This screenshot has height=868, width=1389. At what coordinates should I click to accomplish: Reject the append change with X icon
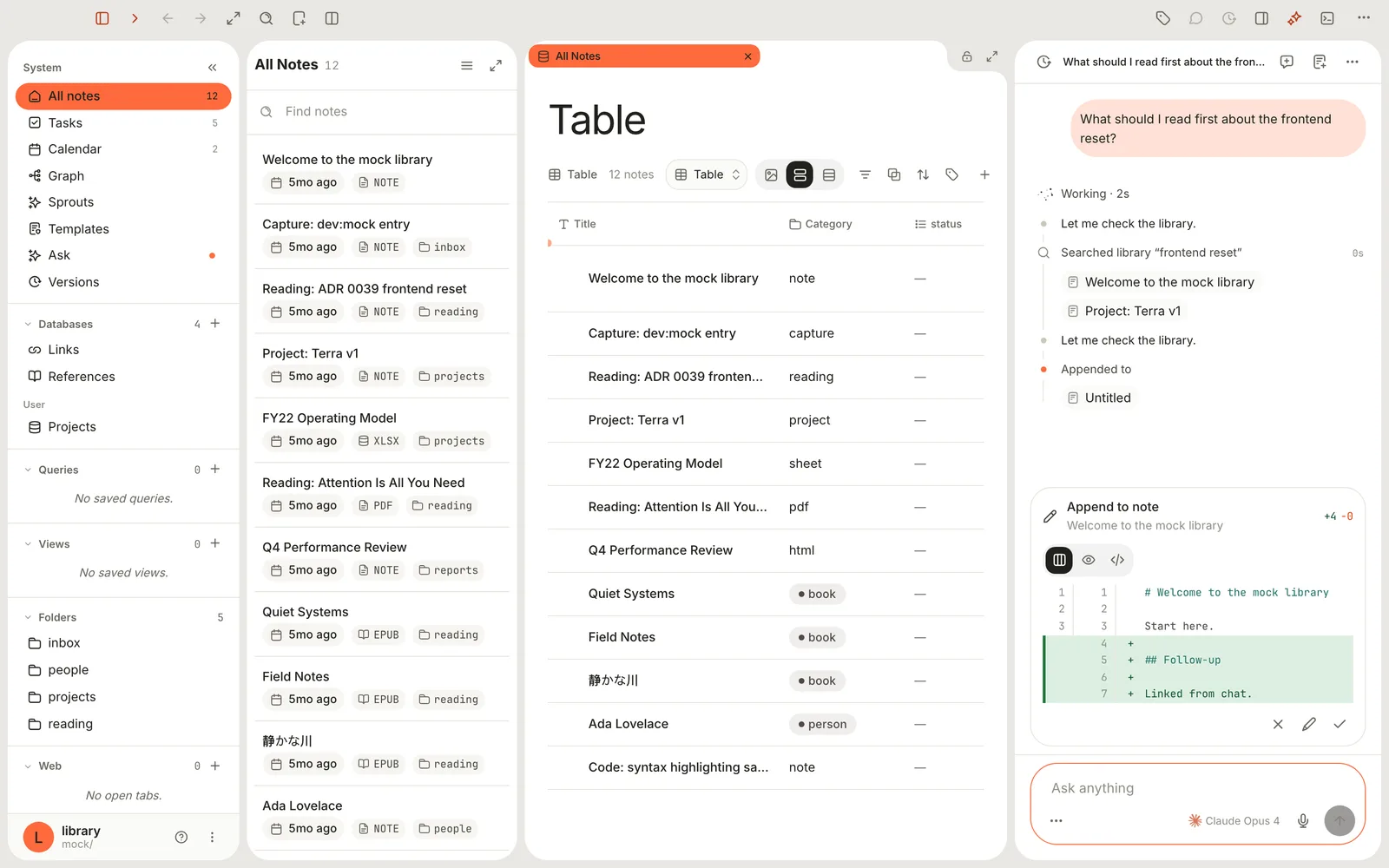pyautogui.click(x=1278, y=724)
